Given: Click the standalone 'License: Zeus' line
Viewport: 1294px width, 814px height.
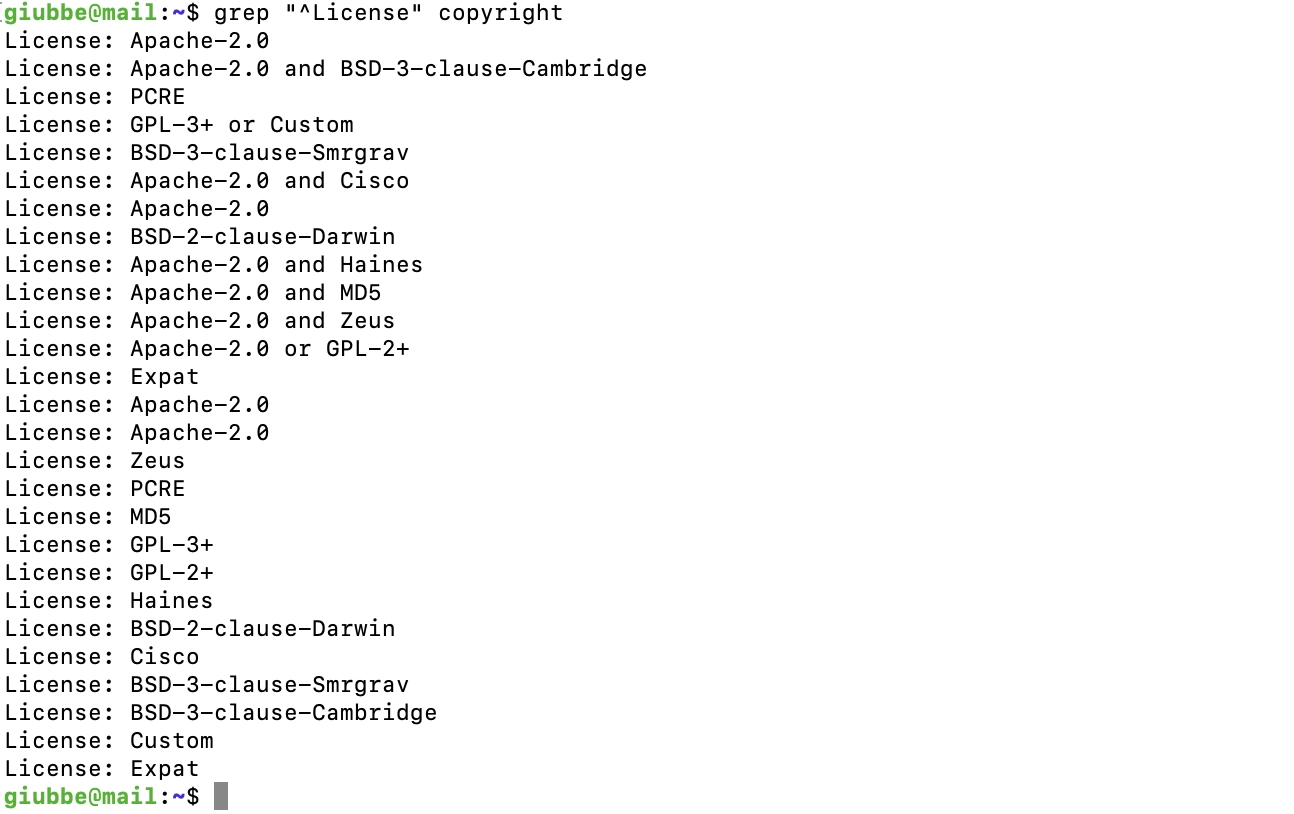Looking at the screenshot, I should click(x=95, y=461).
